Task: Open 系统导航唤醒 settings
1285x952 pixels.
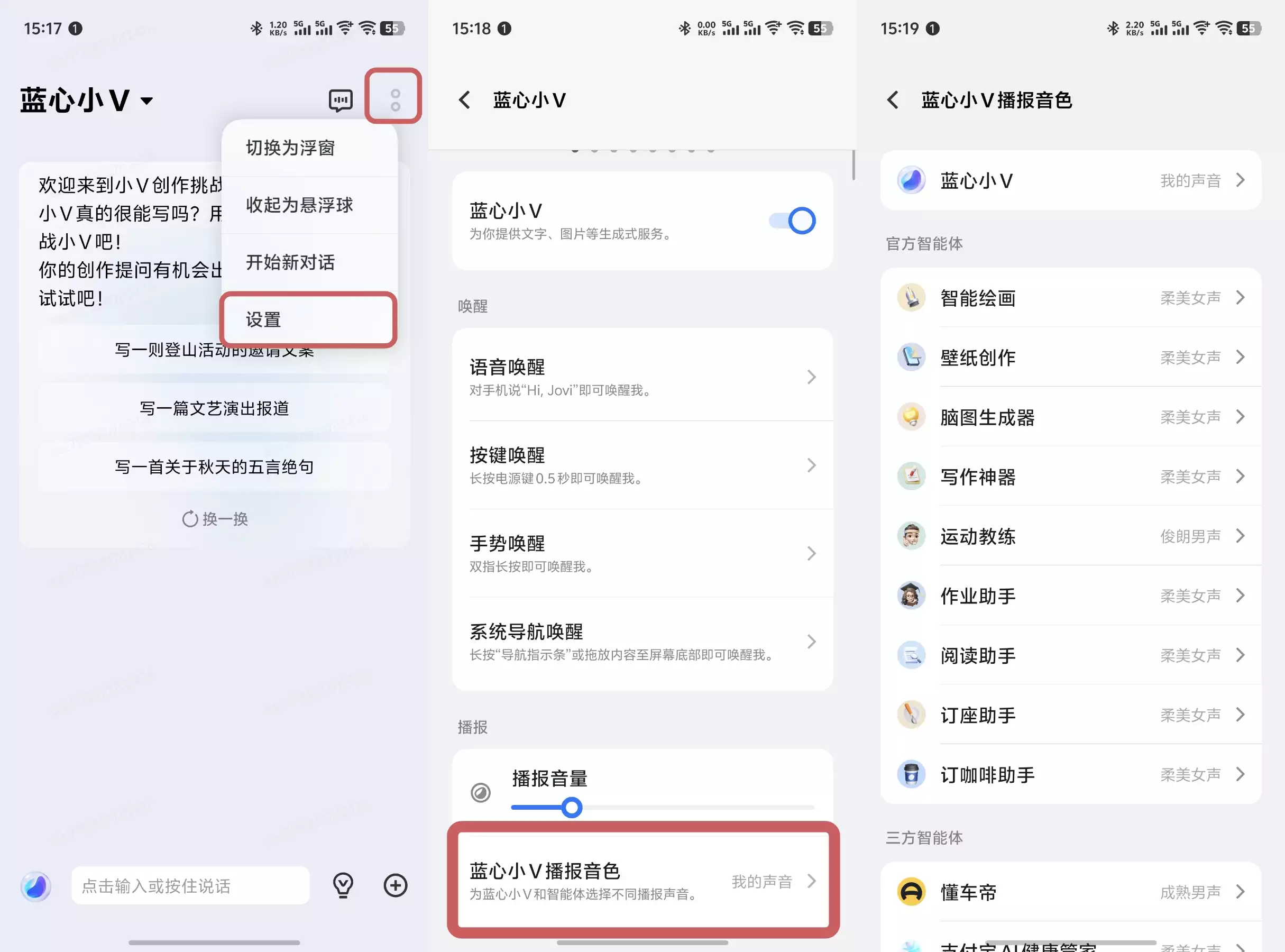Action: [642, 642]
